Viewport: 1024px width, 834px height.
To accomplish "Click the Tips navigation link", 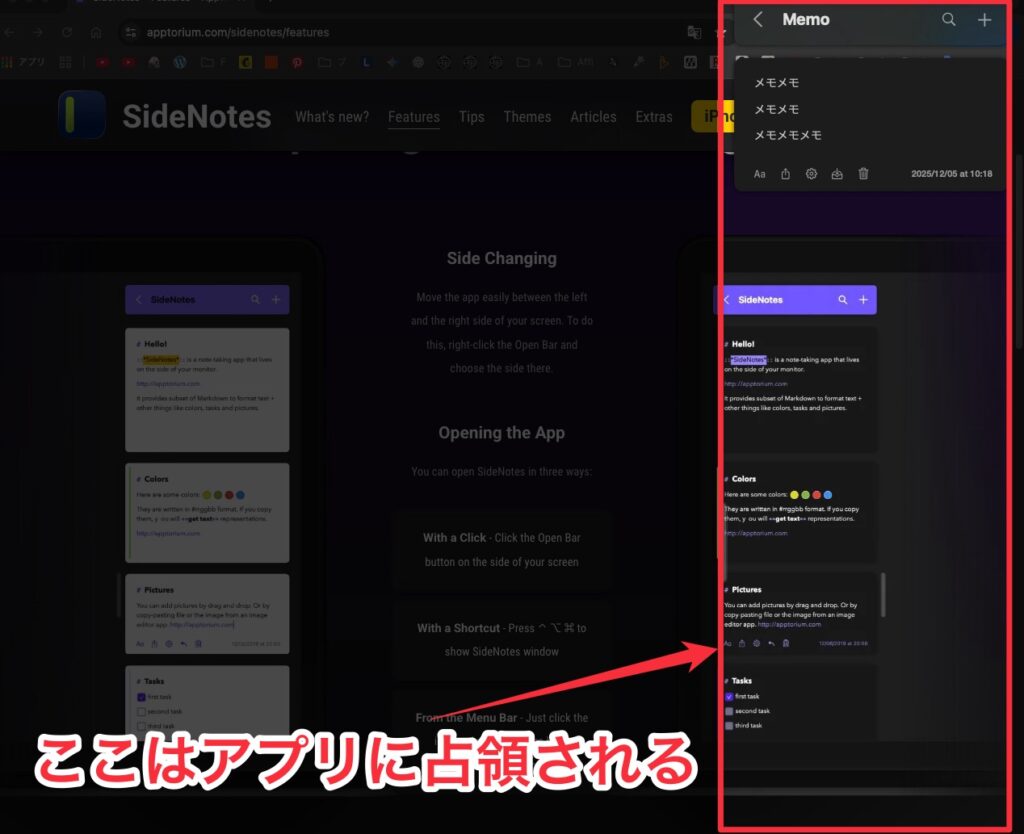I will coord(471,117).
